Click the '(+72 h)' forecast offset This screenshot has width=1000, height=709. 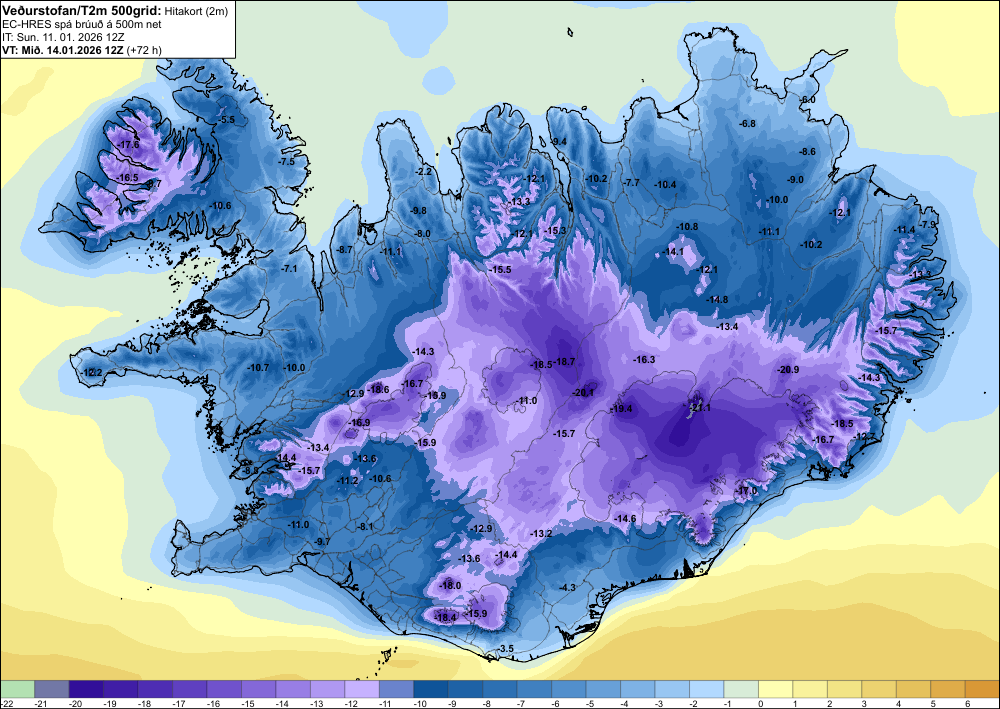143,50
